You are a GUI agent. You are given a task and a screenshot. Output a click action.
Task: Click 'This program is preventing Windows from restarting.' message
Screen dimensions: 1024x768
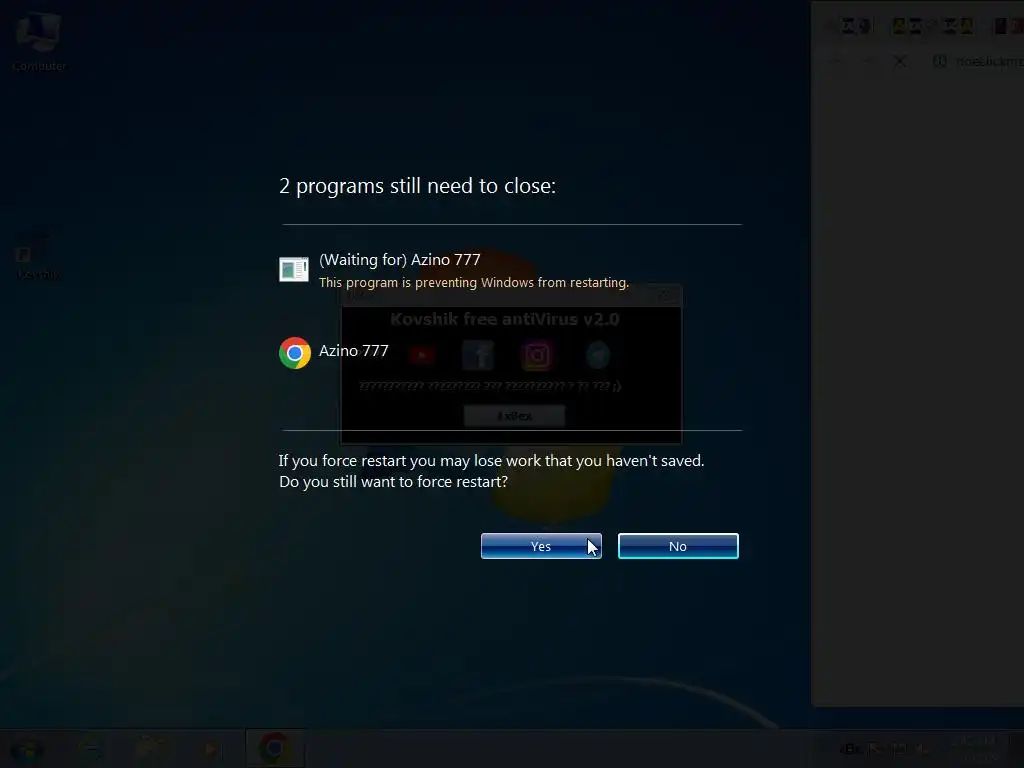[474, 283]
